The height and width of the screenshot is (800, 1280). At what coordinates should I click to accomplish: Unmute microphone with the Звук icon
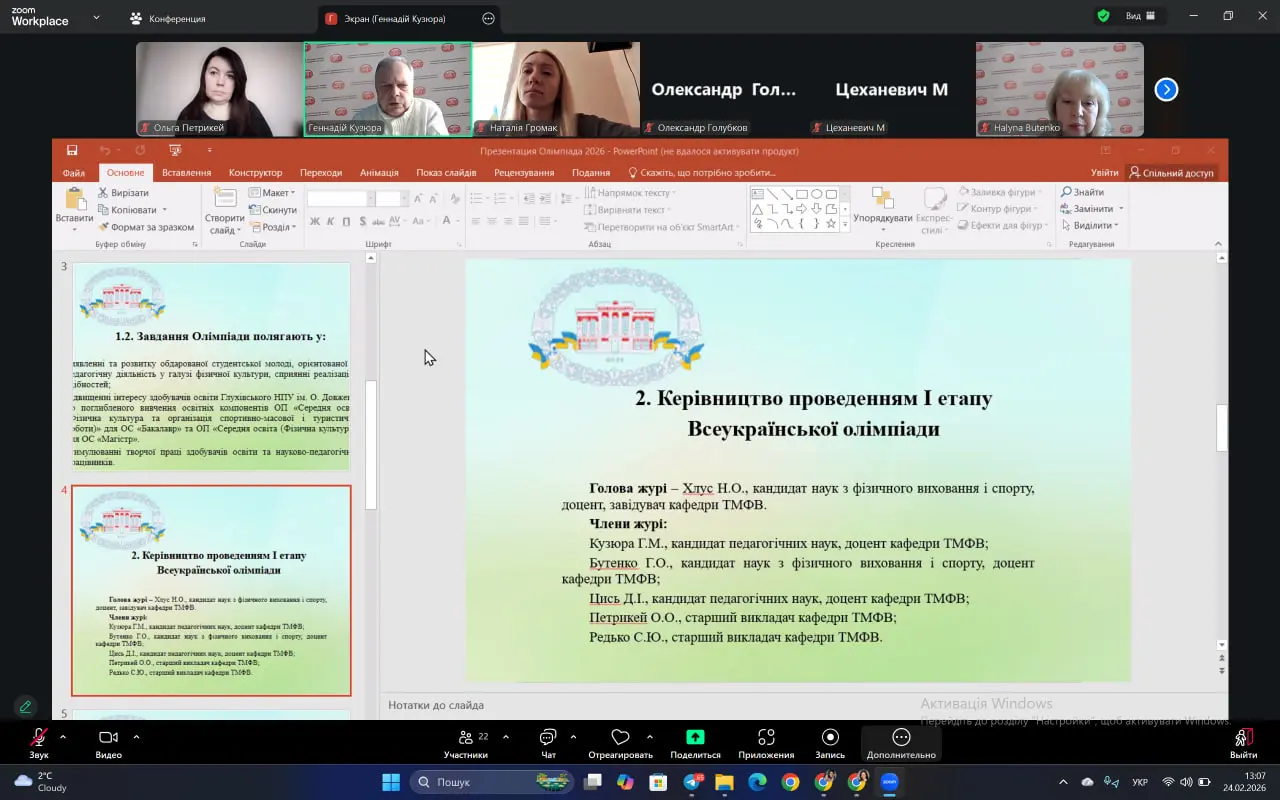tap(38, 738)
